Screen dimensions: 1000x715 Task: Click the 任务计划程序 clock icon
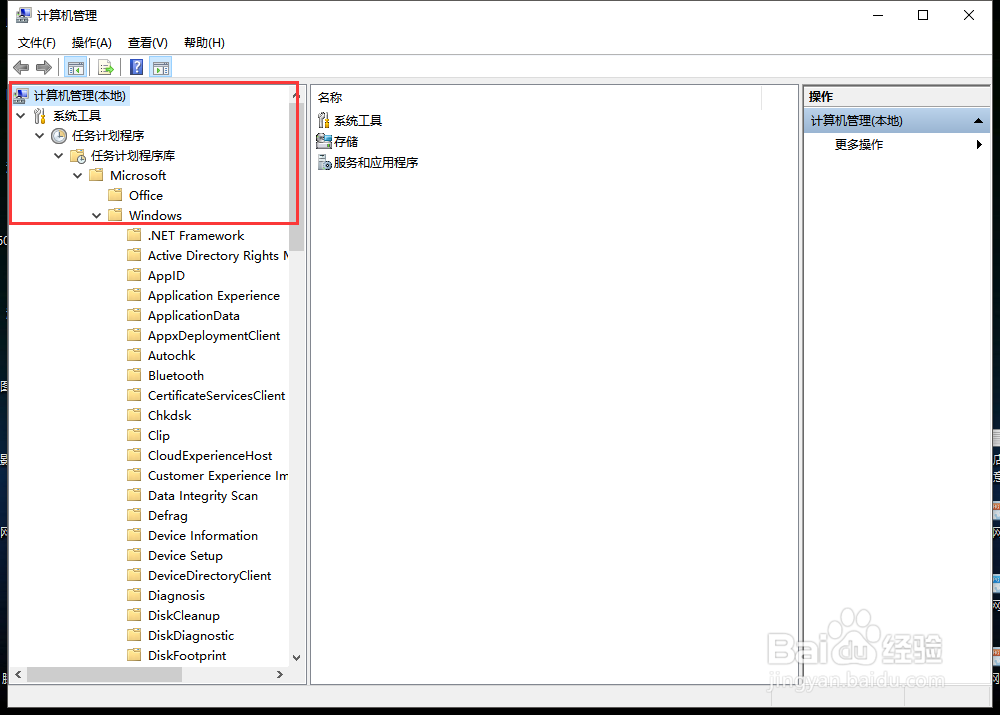59,135
